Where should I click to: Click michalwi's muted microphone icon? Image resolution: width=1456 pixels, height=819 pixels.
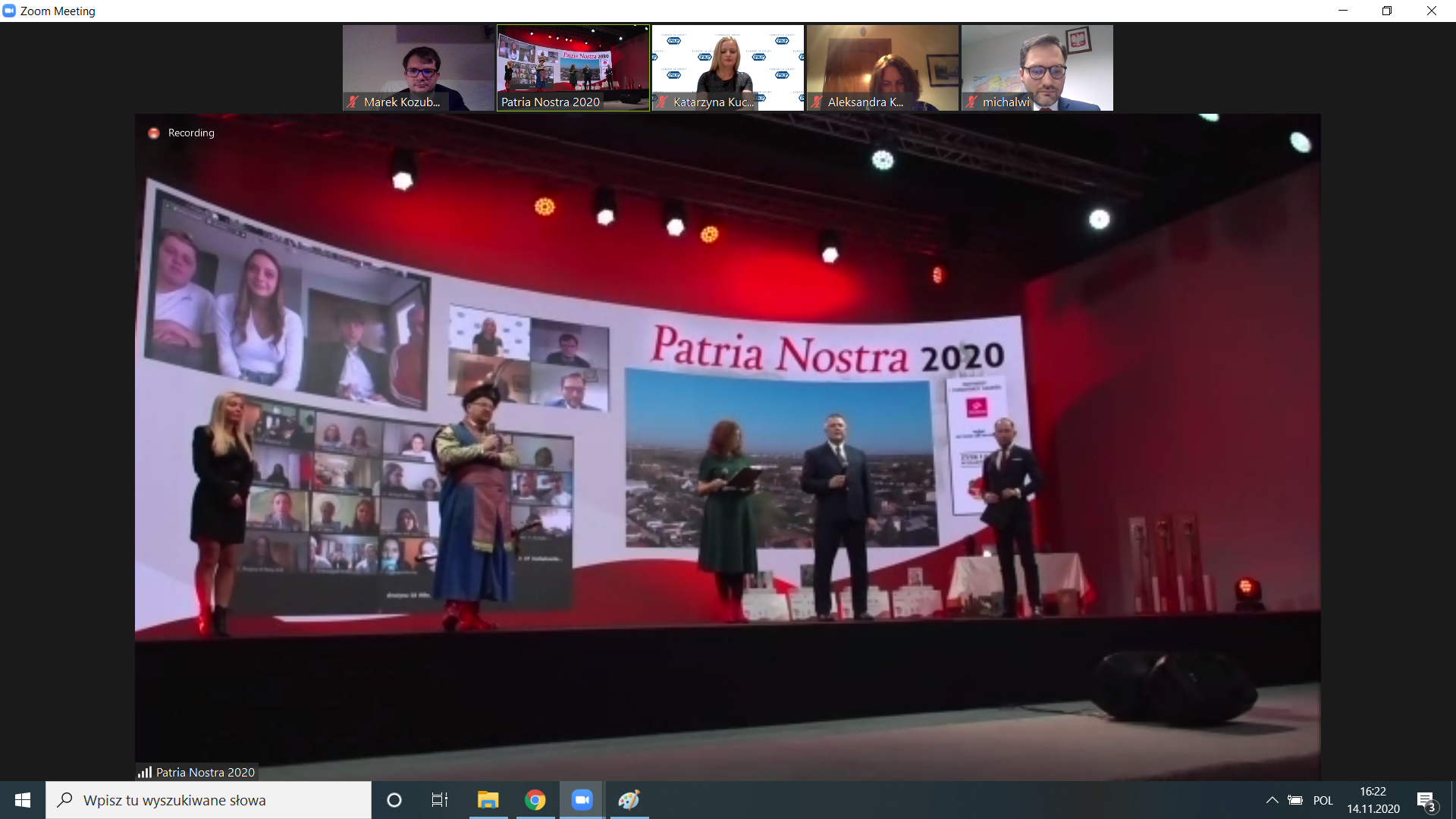coord(971,102)
